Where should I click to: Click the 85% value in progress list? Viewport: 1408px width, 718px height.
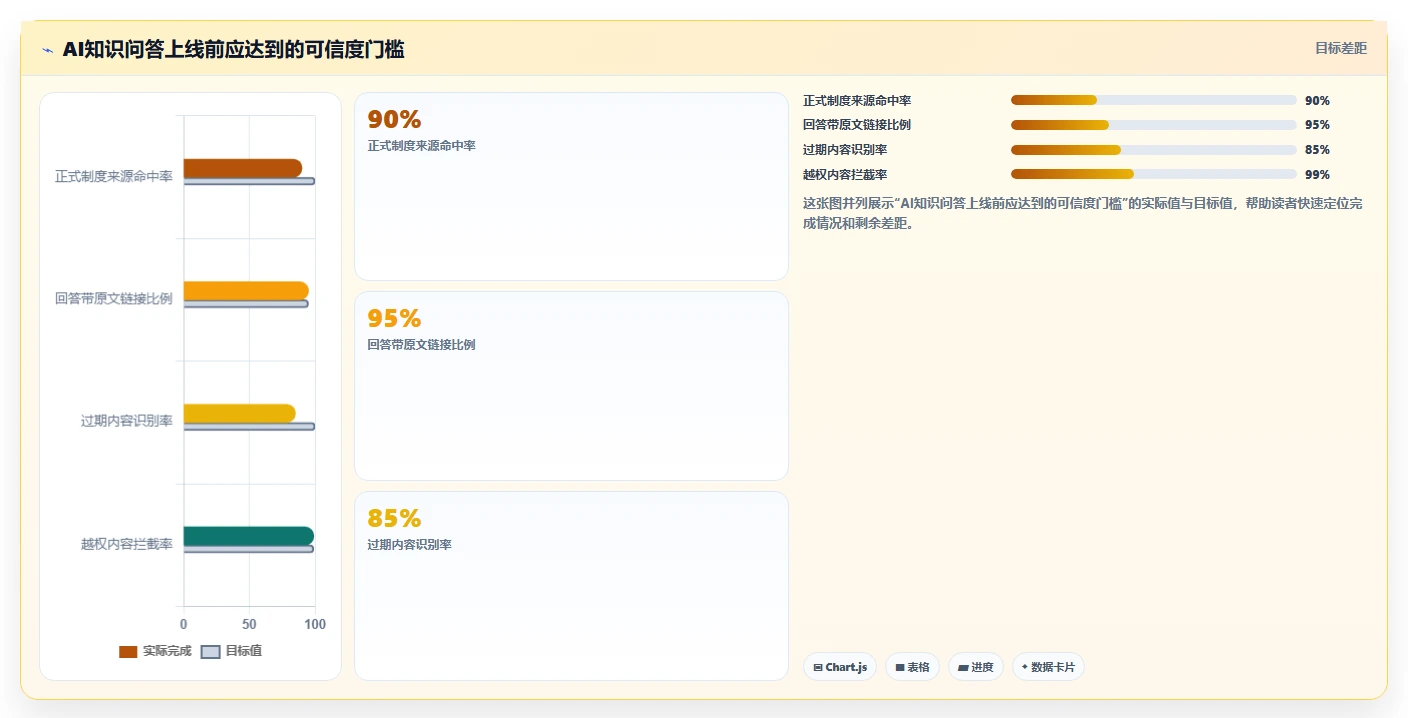tap(1317, 150)
